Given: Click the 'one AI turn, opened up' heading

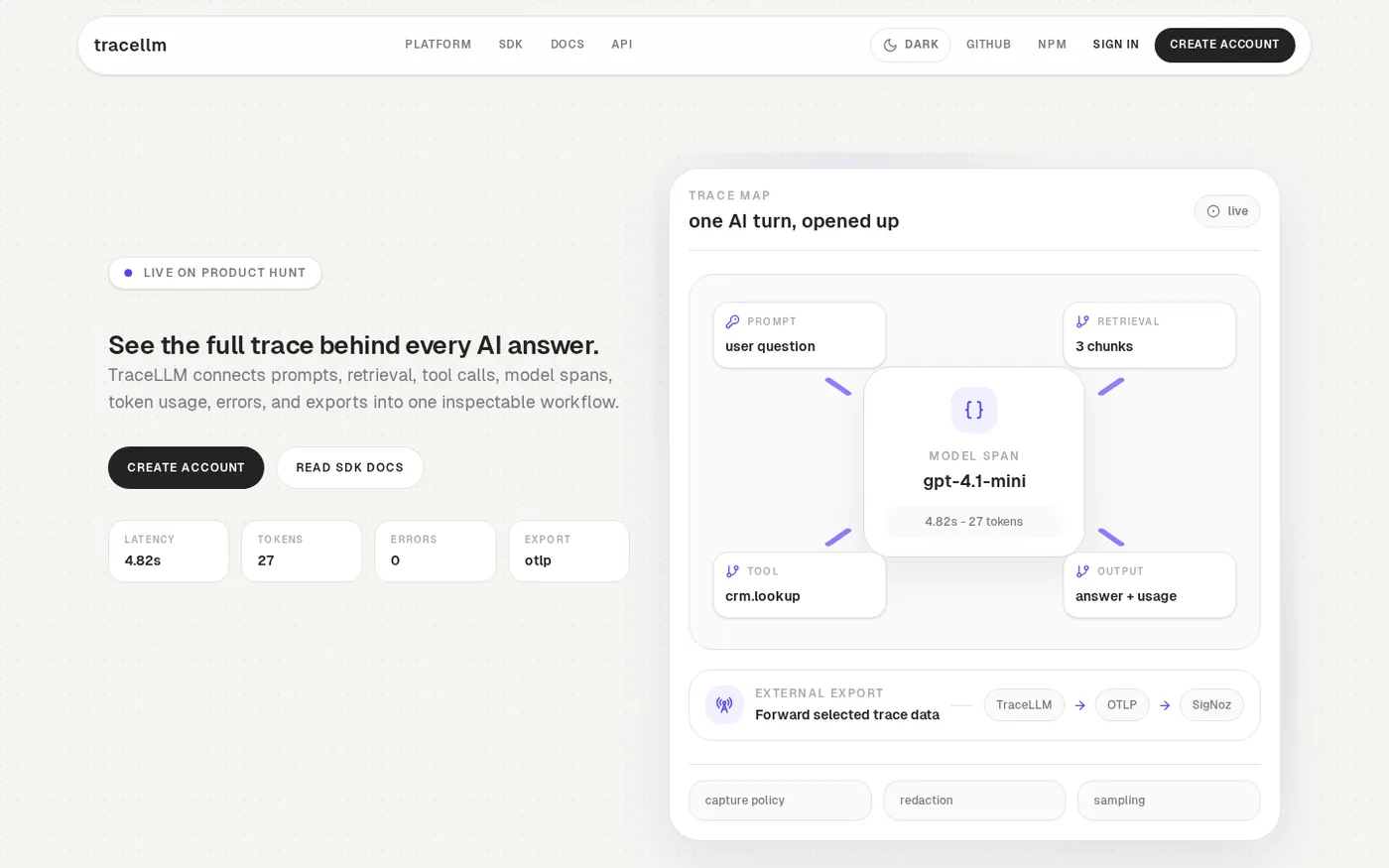Looking at the screenshot, I should (x=794, y=221).
